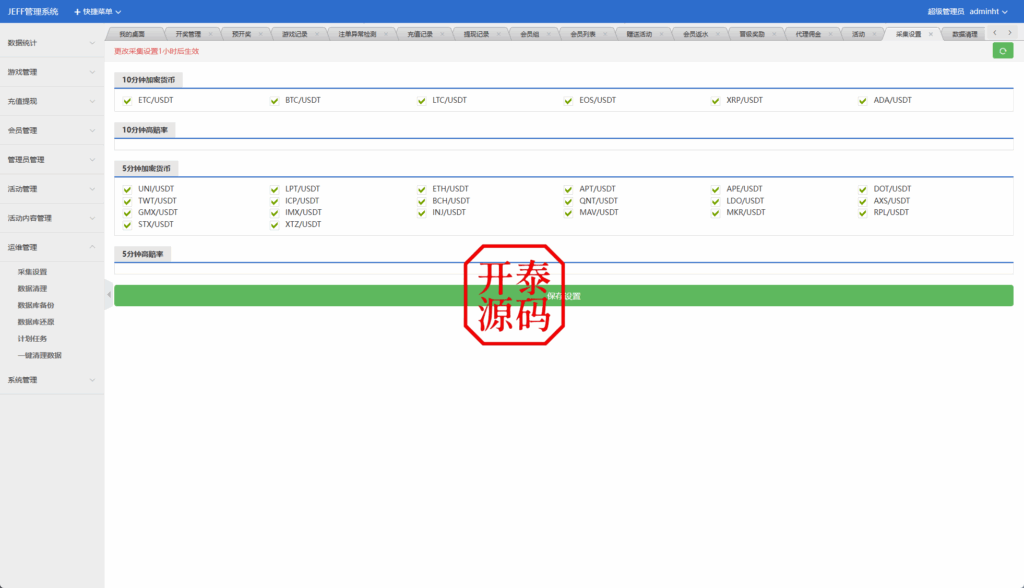Collapse the 运维管理 sidebar section
The width and height of the screenshot is (1024, 588).
click(x=52, y=247)
